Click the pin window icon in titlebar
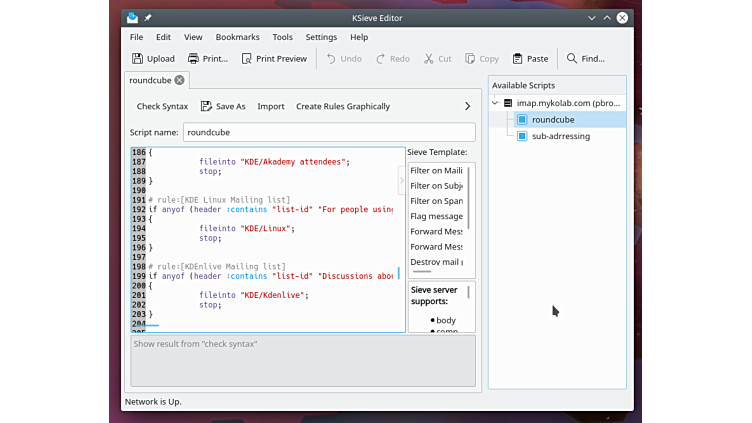752x423 pixels. 148,18
